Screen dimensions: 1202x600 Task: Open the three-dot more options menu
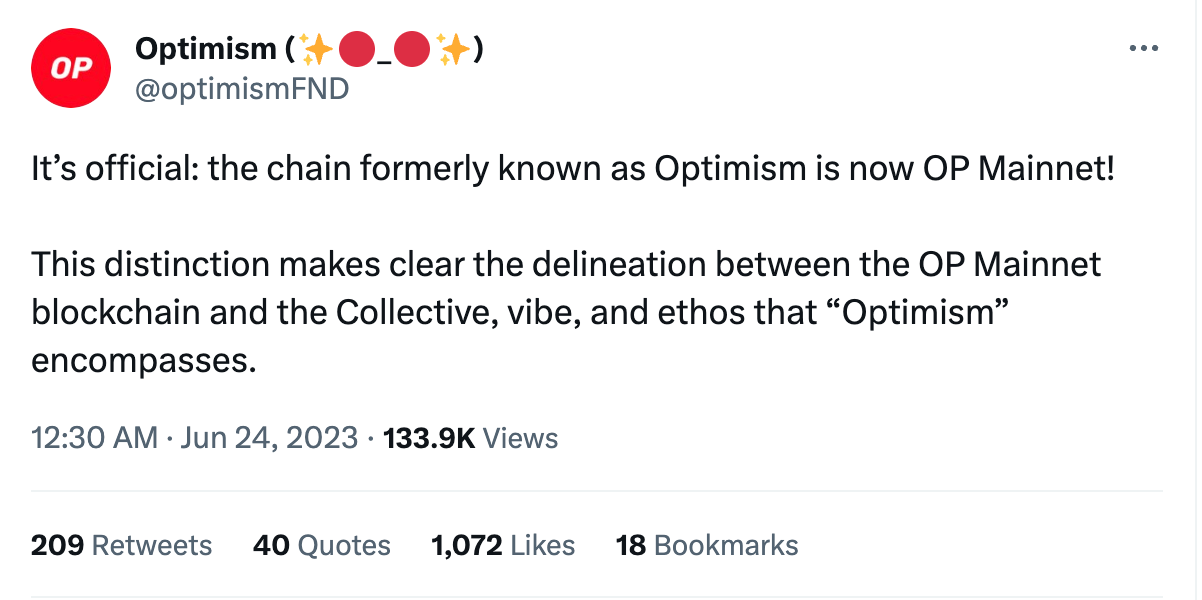pos(1143,48)
